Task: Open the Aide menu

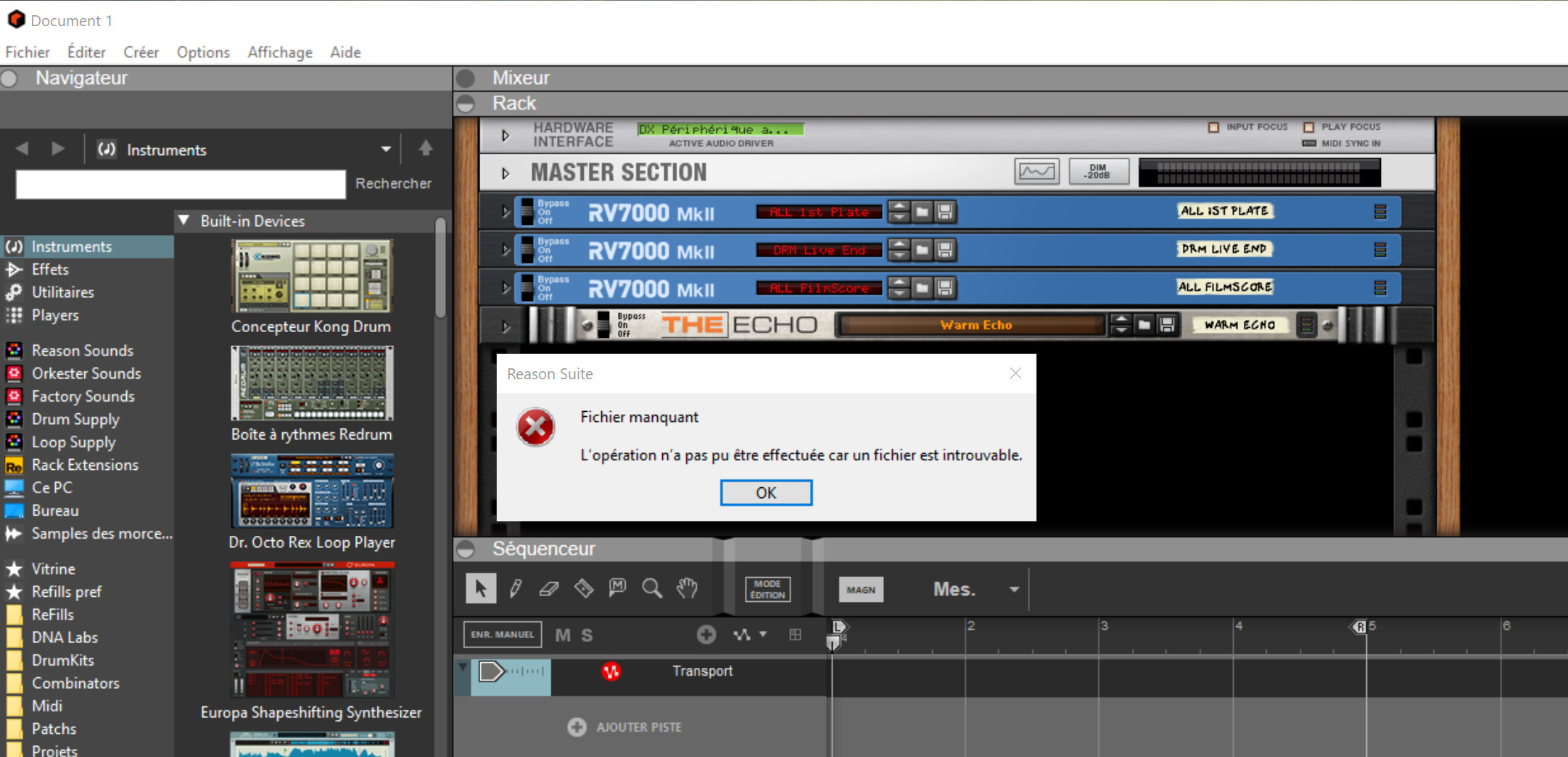Action: click(x=345, y=52)
